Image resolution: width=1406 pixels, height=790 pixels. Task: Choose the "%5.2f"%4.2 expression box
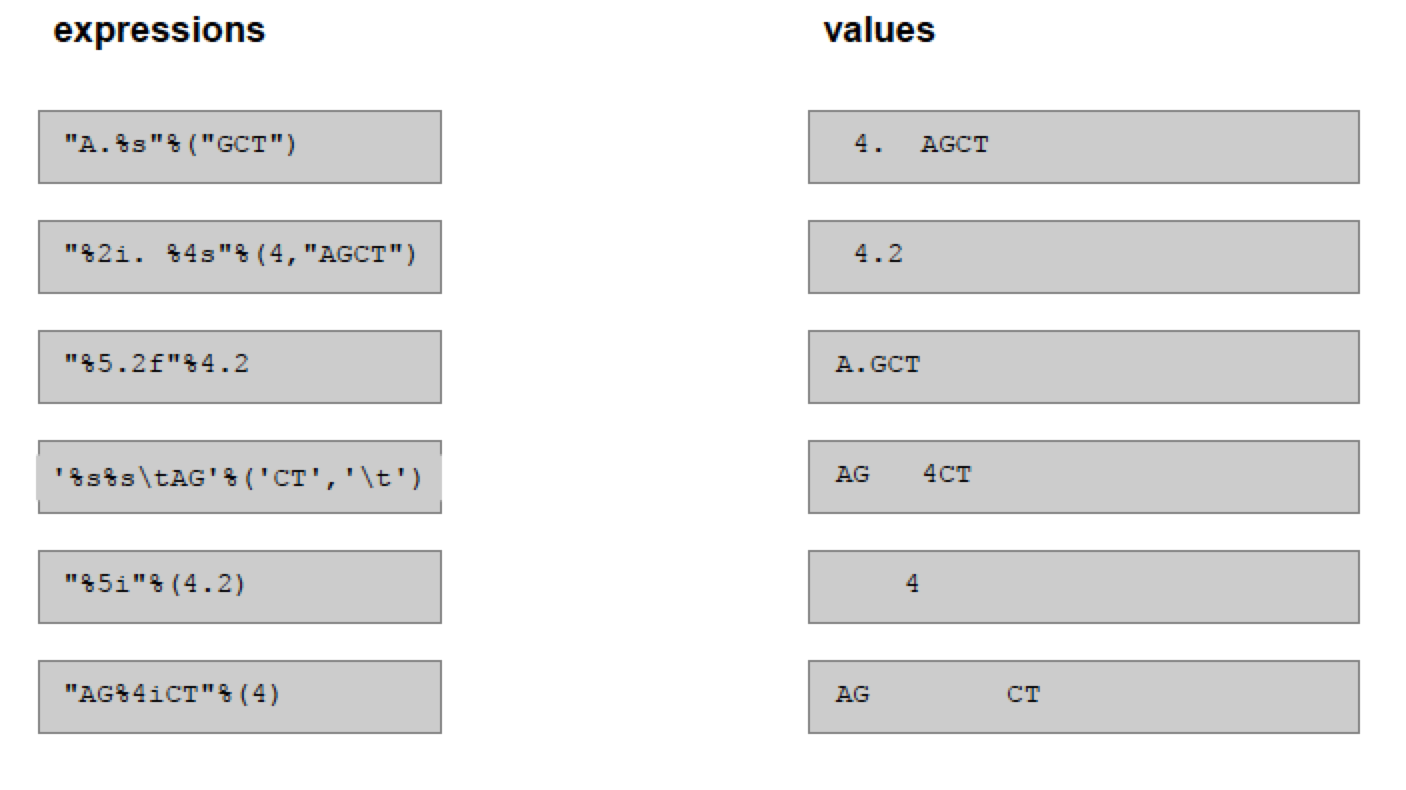coord(239,367)
